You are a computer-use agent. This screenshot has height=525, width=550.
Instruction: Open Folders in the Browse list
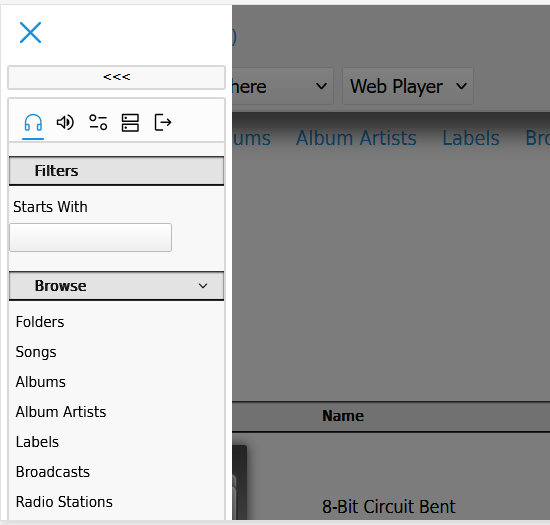click(x=40, y=322)
